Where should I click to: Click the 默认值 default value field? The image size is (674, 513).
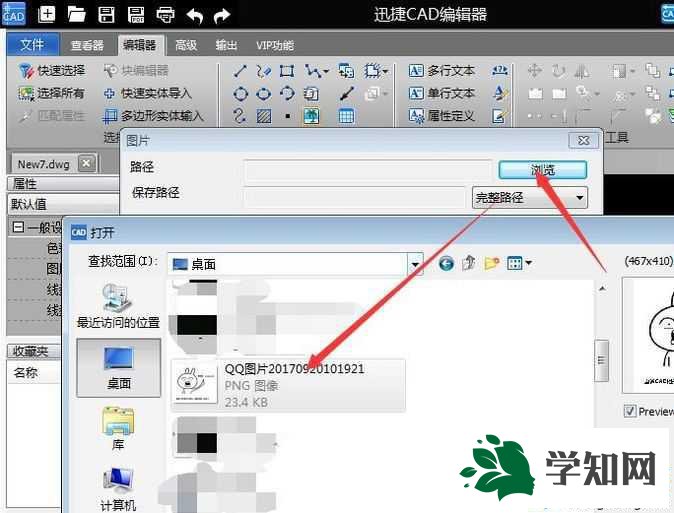click(x=63, y=204)
